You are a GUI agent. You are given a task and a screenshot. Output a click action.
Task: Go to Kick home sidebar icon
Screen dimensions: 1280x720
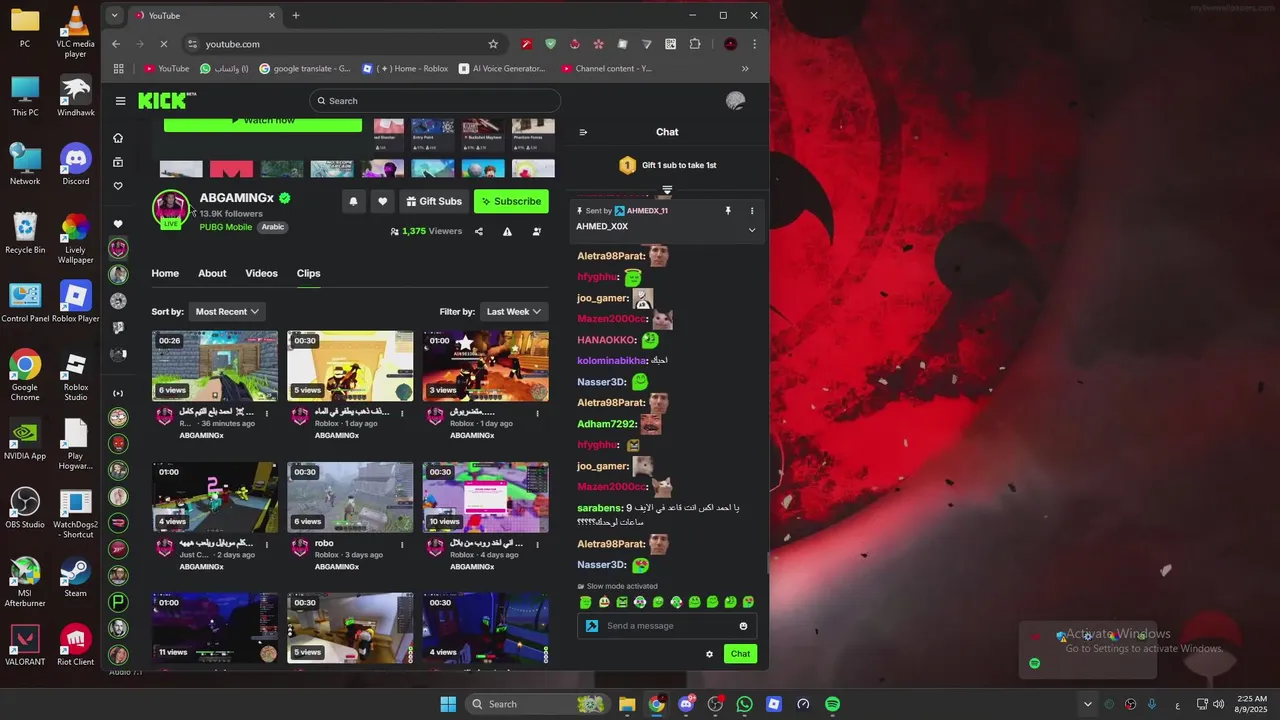click(x=118, y=138)
